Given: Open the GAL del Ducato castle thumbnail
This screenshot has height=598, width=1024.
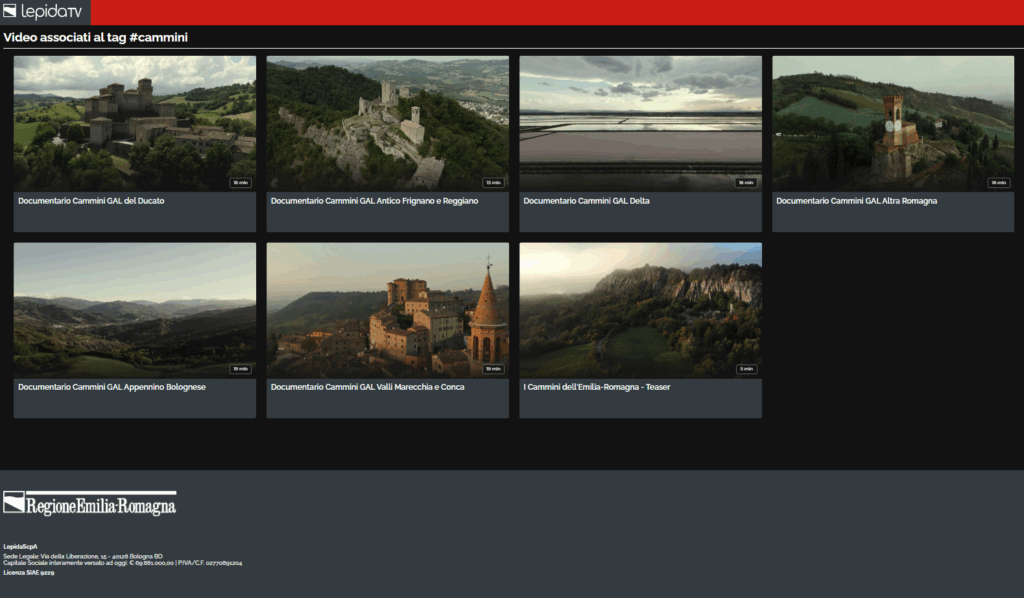Looking at the screenshot, I should tap(134, 122).
